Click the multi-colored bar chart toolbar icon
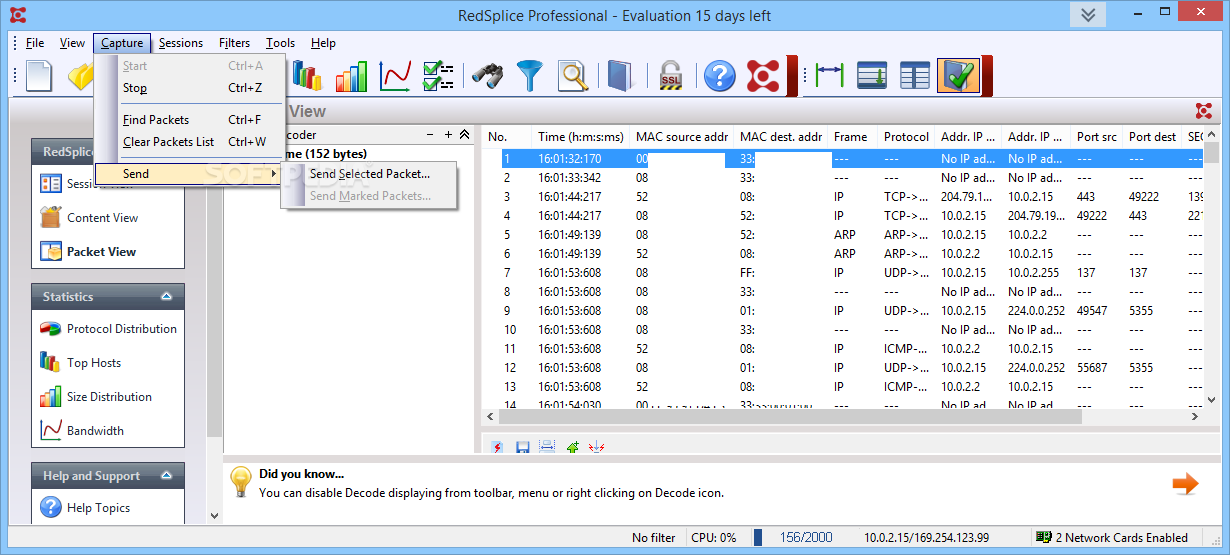 [305, 76]
